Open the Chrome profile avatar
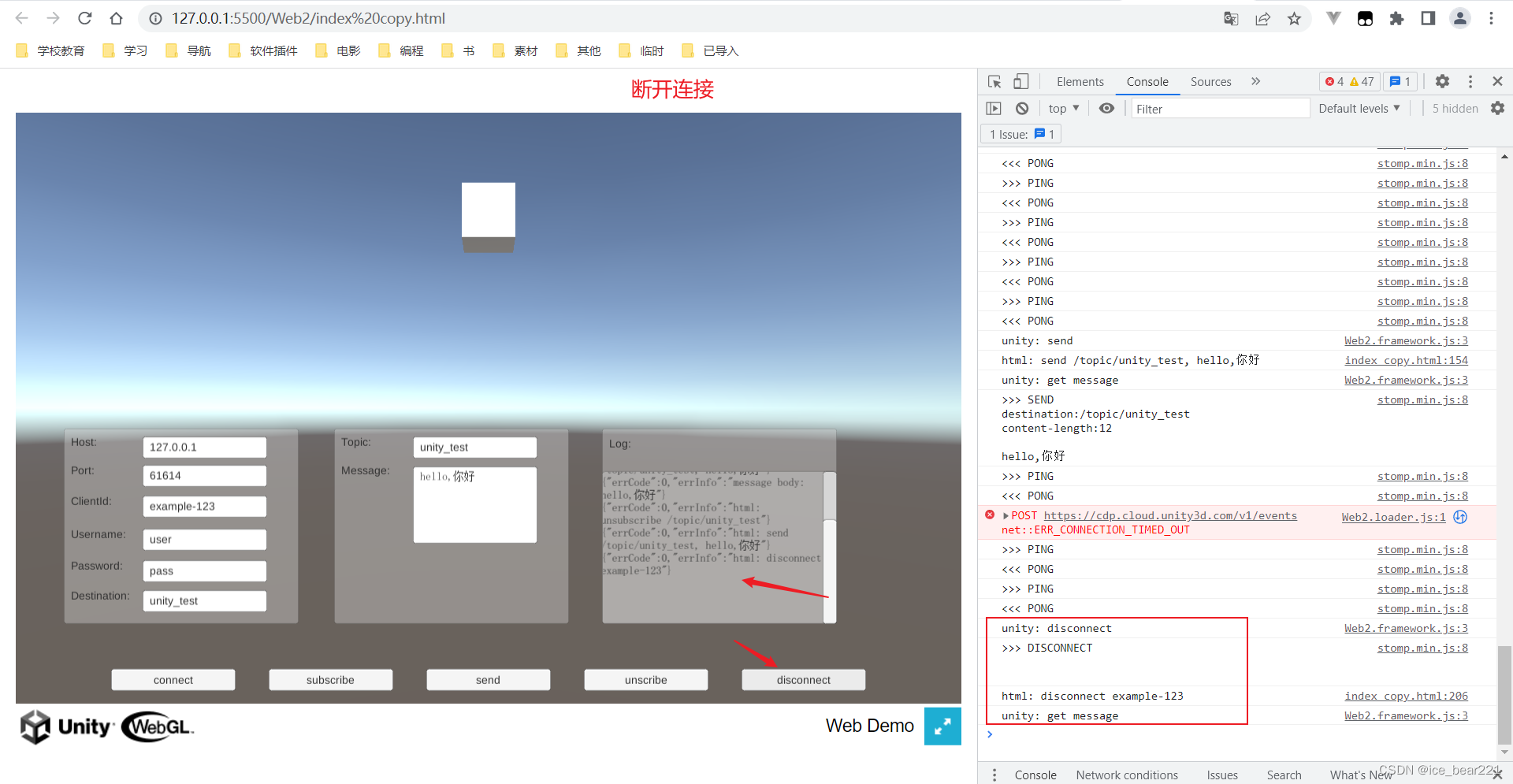The width and height of the screenshot is (1513, 784). pyautogui.click(x=1460, y=18)
